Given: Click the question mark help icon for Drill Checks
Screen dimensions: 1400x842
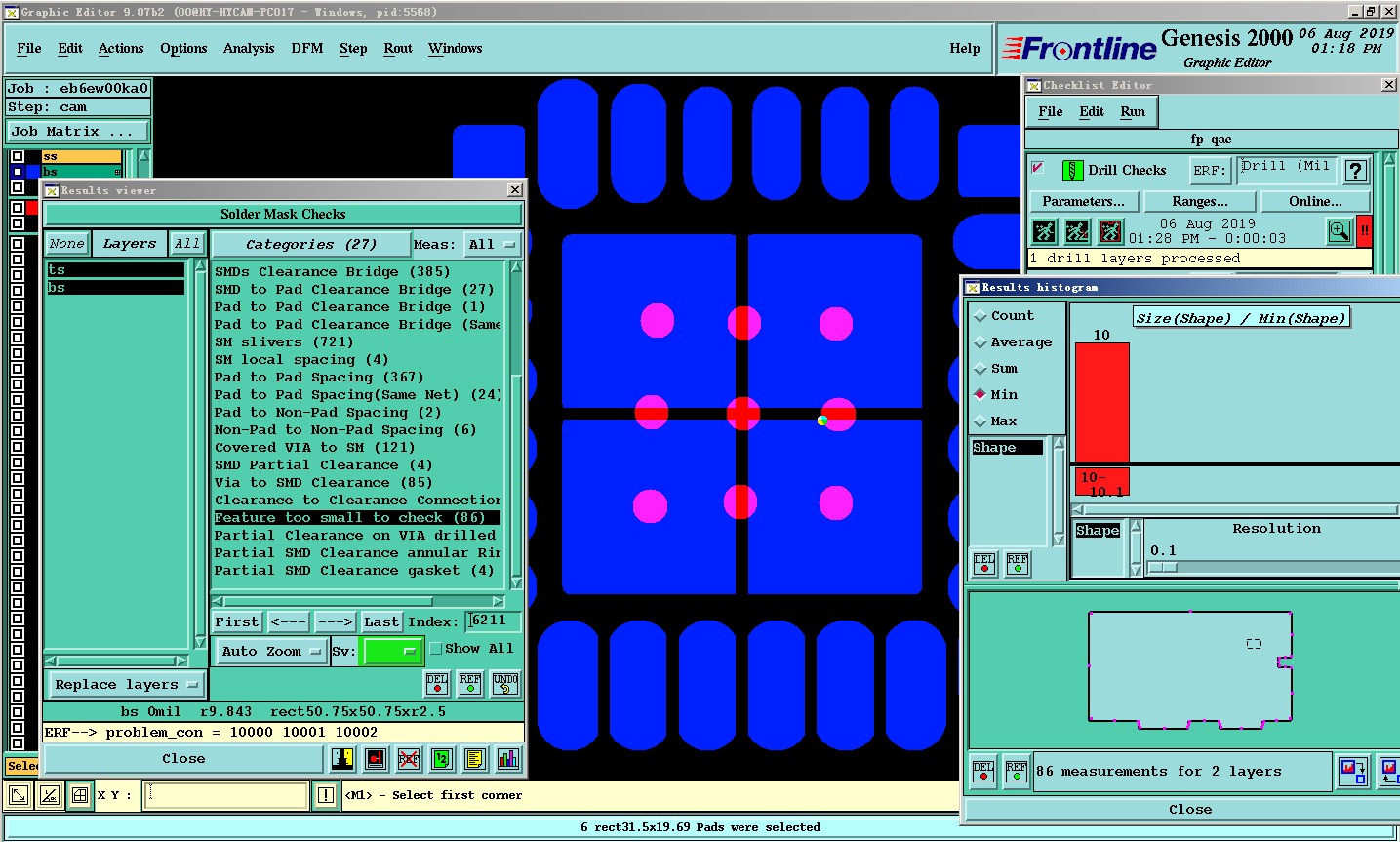Looking at the screenshot, I should (x=1356, y=171).
